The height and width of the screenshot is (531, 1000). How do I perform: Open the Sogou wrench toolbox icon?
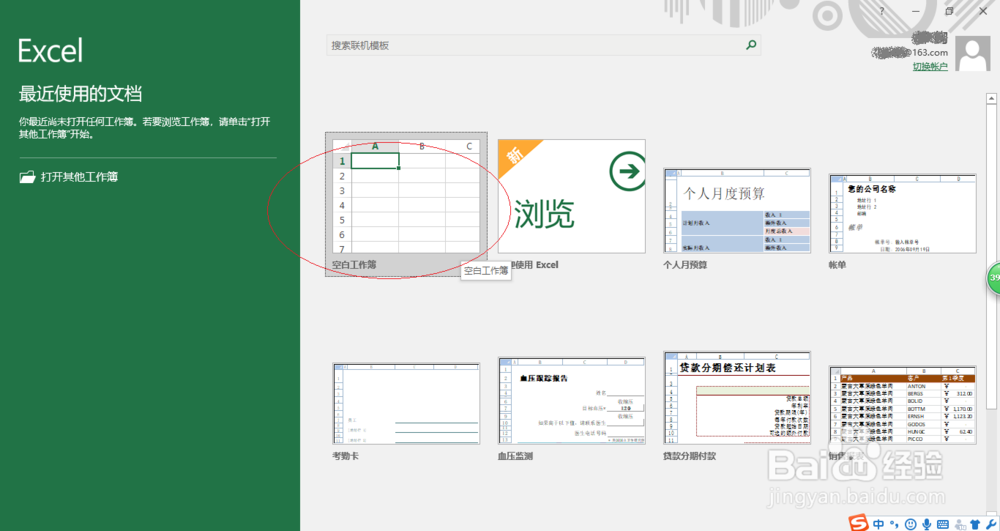(991, 524)
